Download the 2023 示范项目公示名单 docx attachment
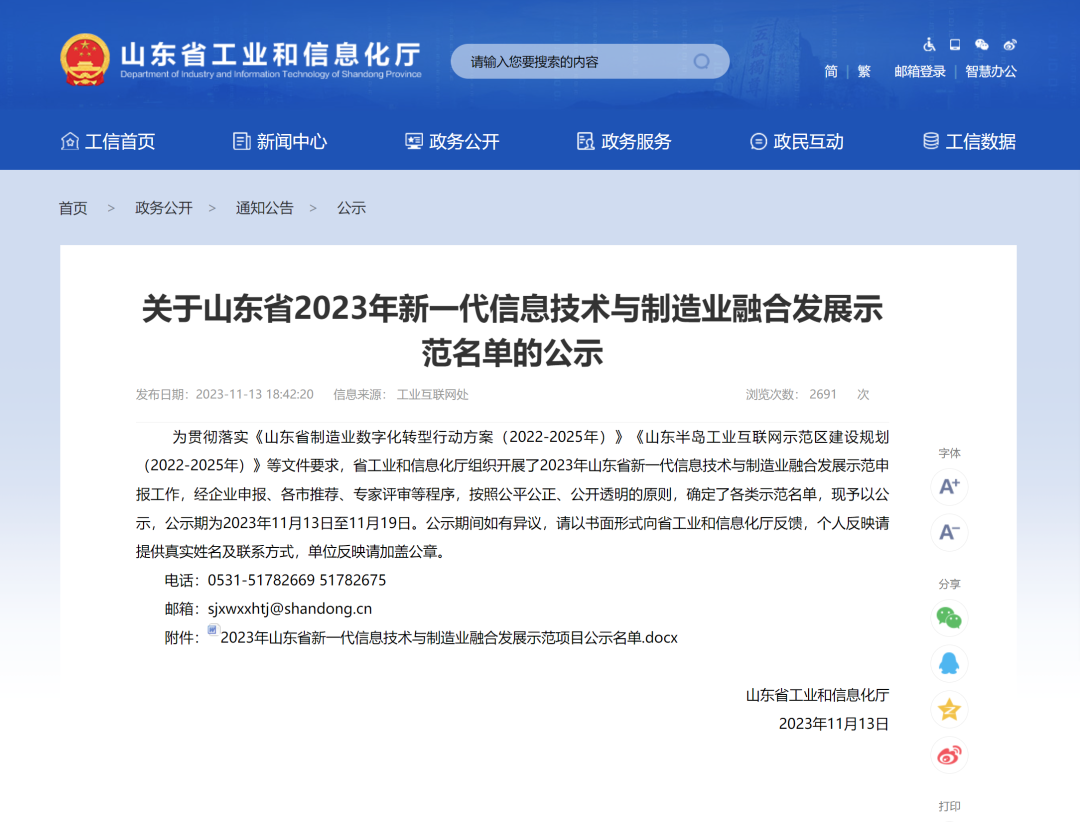 (x=447, y=637)
